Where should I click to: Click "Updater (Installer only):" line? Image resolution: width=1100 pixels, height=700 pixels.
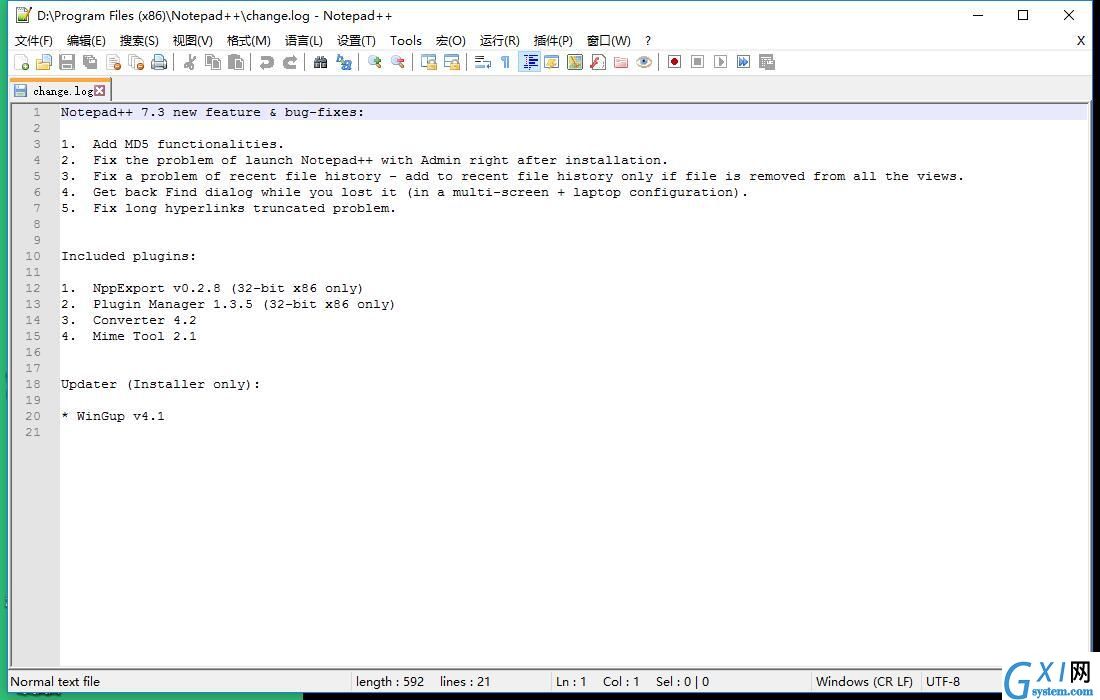(161, 384)
